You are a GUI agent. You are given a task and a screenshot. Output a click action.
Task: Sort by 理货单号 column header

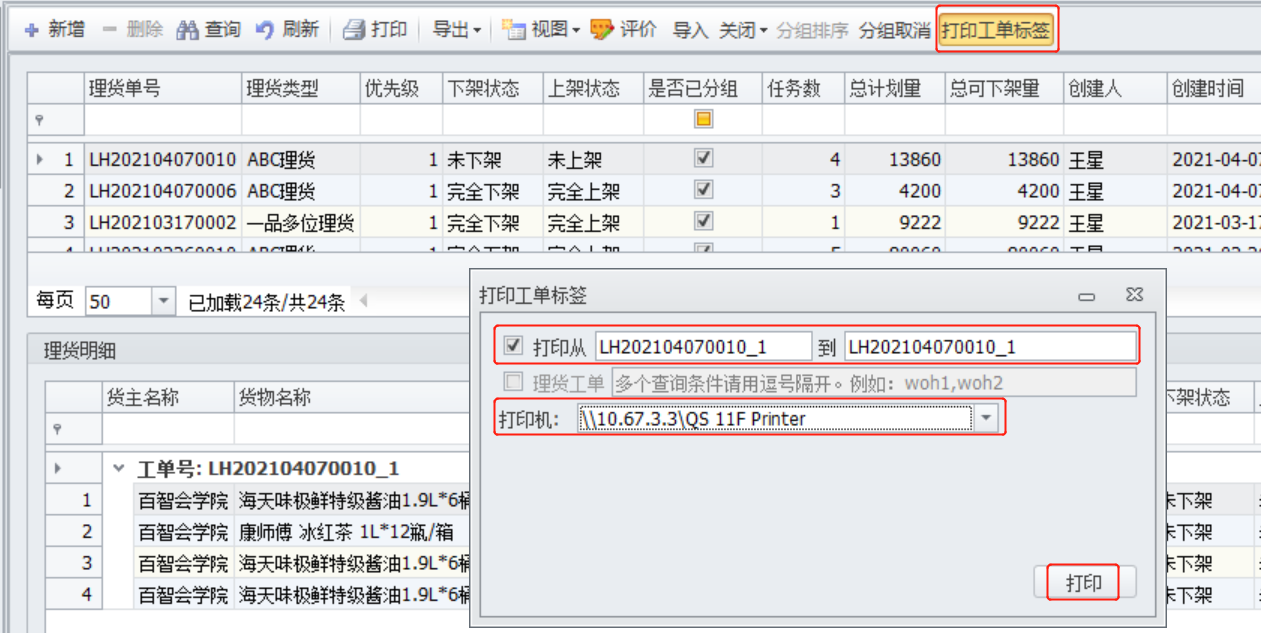(x=162, y=89)
